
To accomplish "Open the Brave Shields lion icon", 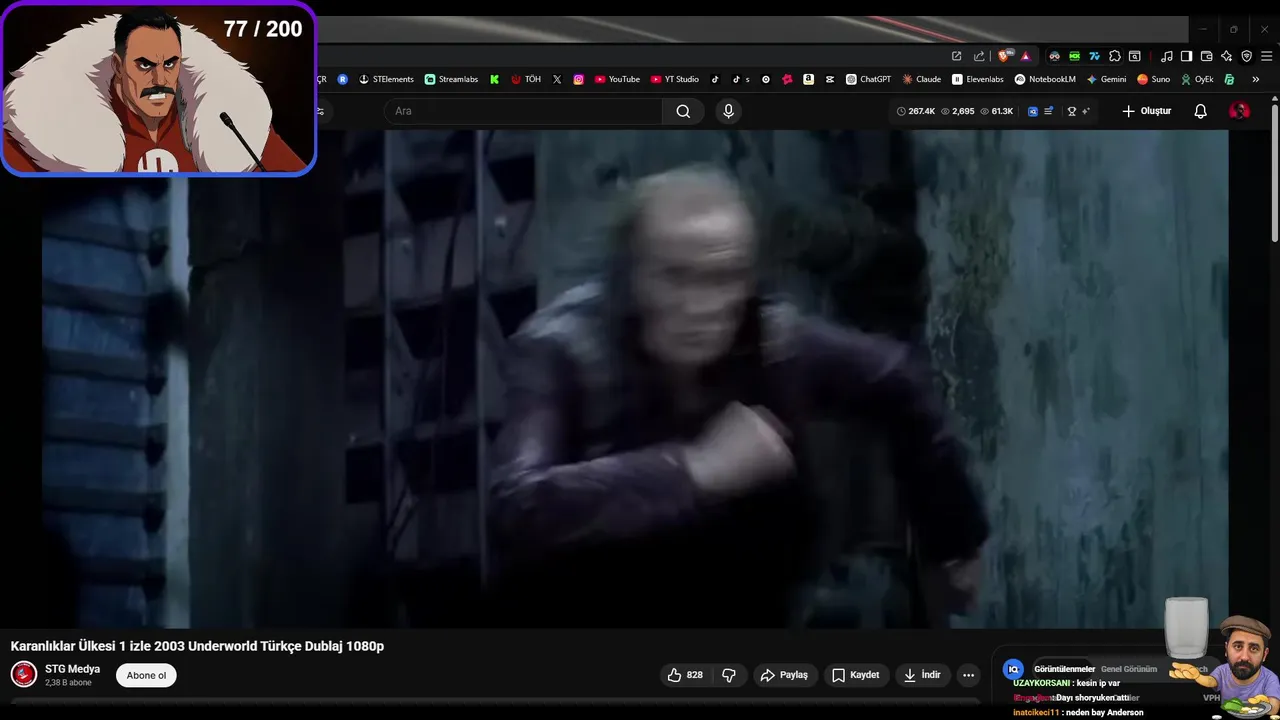I will point(1005,56).
